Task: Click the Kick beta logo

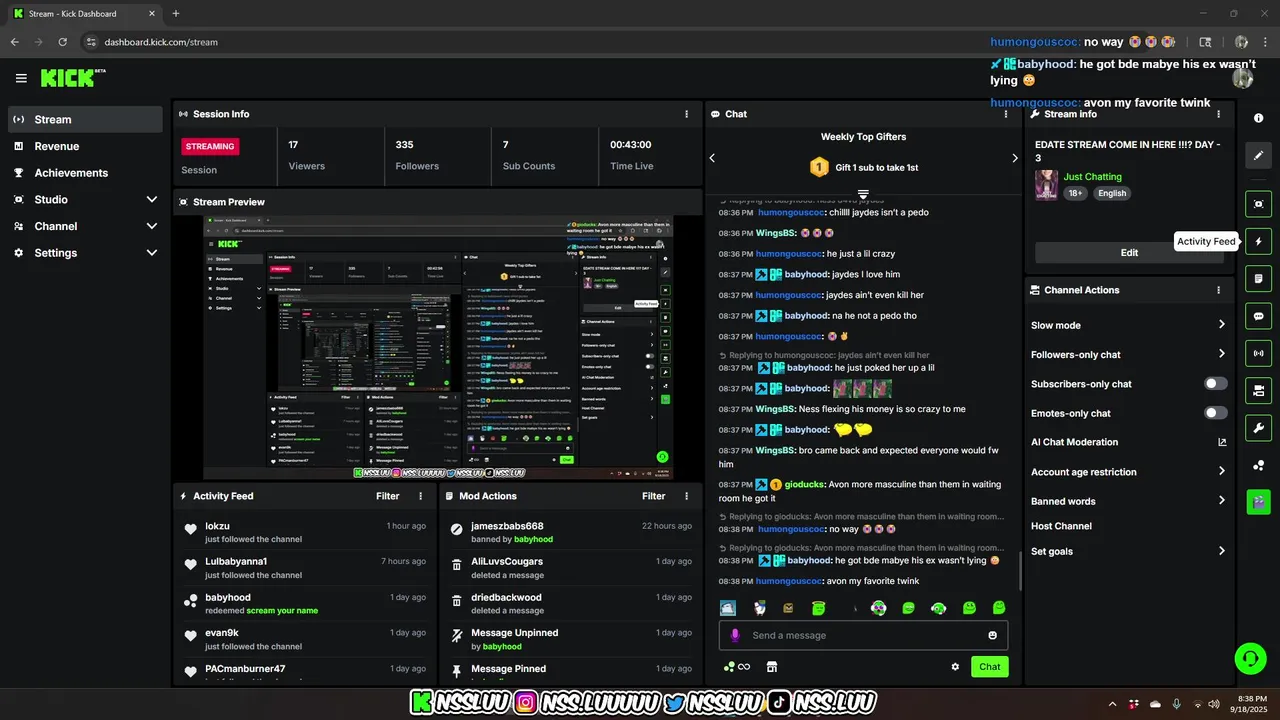Action: point(72,78)
